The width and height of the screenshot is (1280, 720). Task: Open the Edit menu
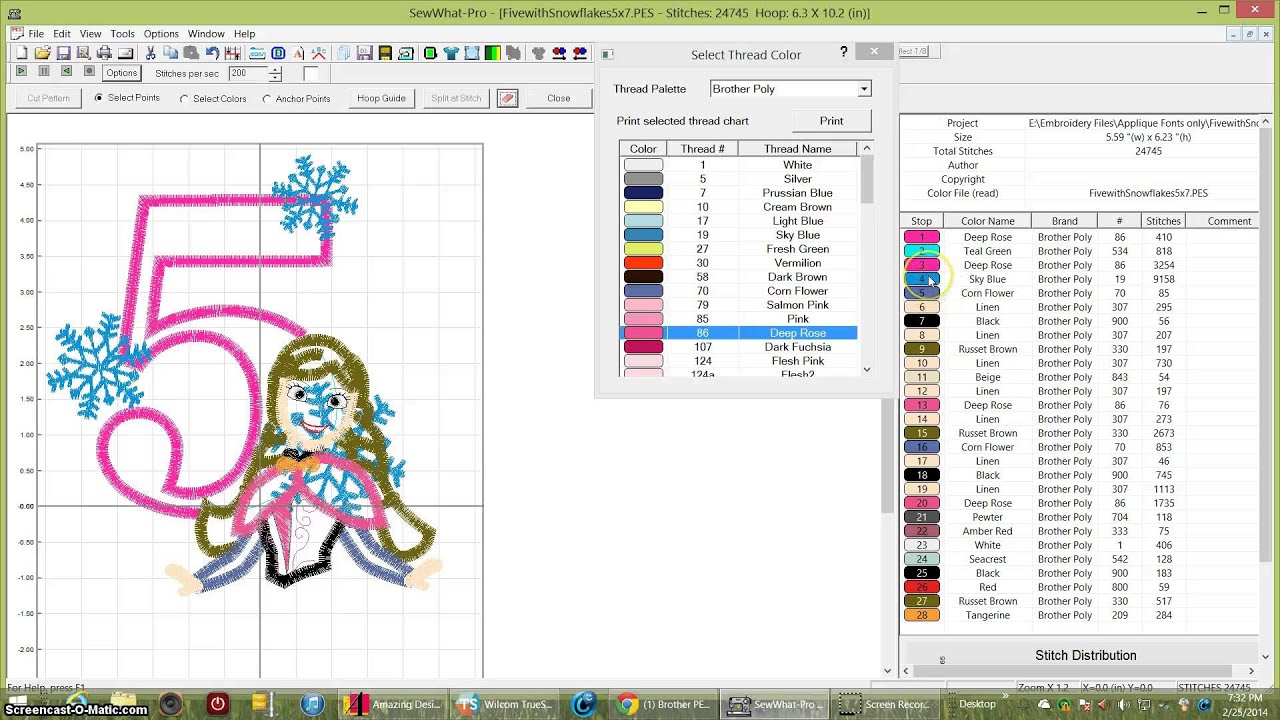(x=62, y=34)
